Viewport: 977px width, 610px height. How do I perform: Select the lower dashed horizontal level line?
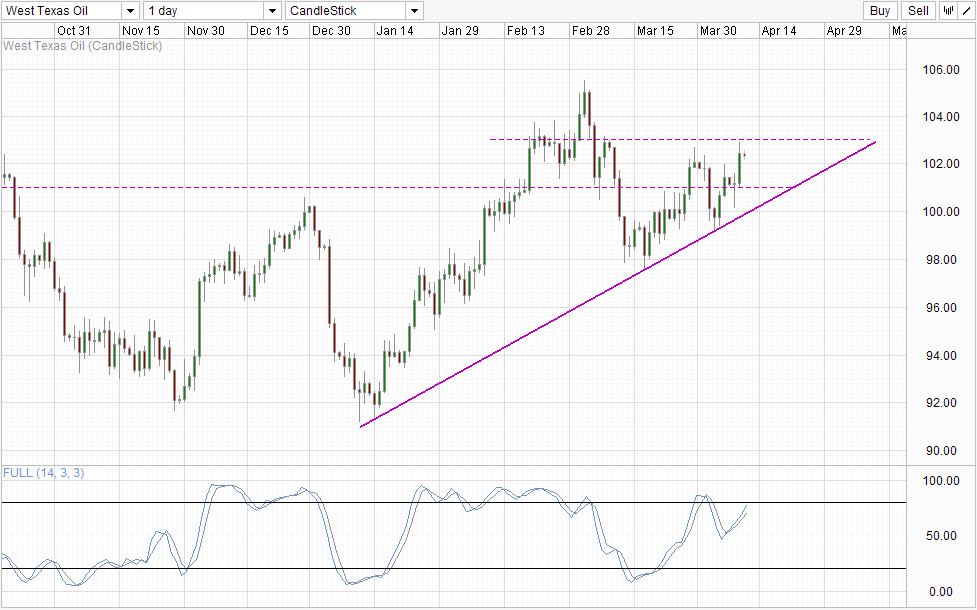399,188
